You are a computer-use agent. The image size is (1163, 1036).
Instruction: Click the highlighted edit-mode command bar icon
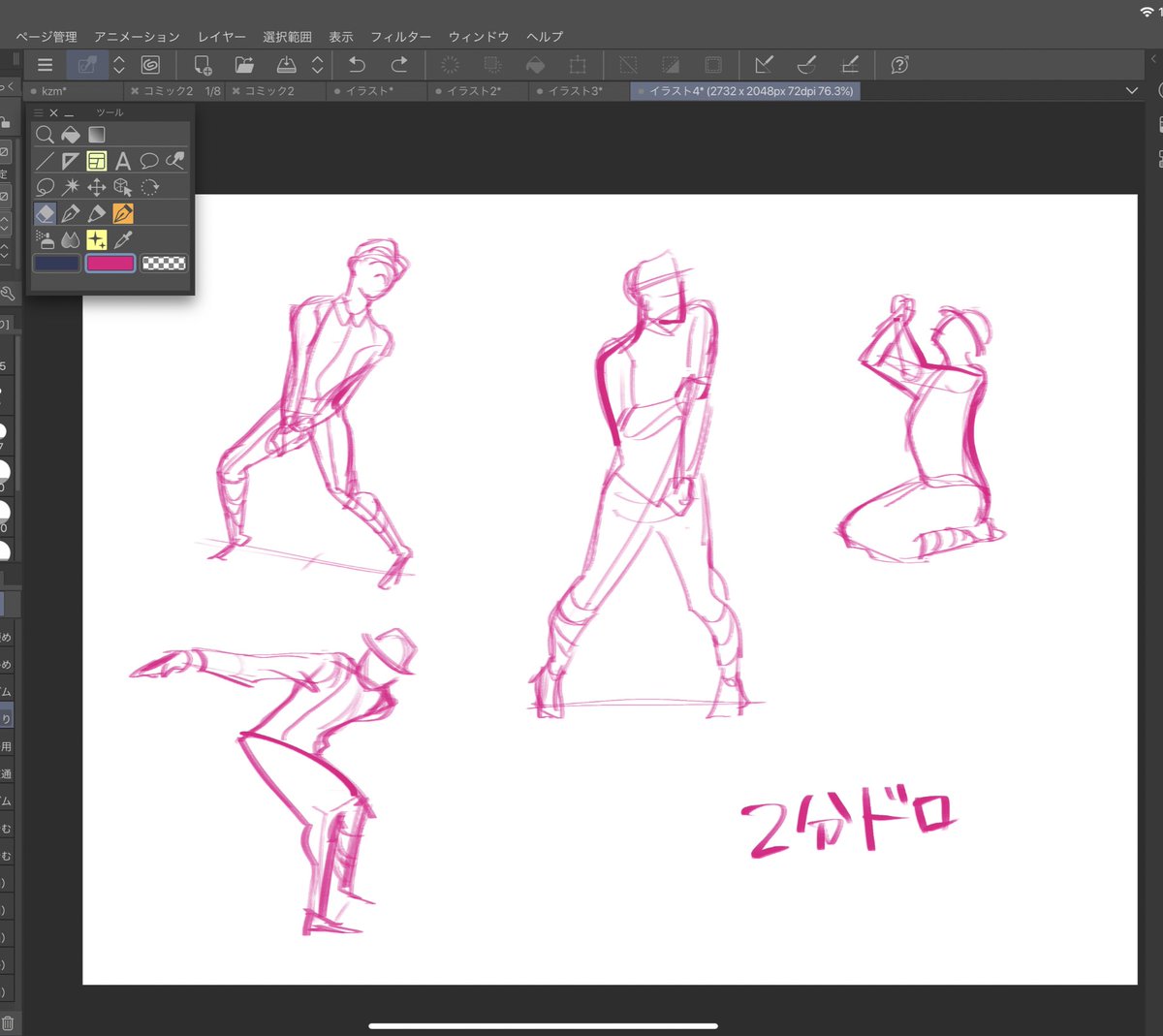tap(87, 65)
